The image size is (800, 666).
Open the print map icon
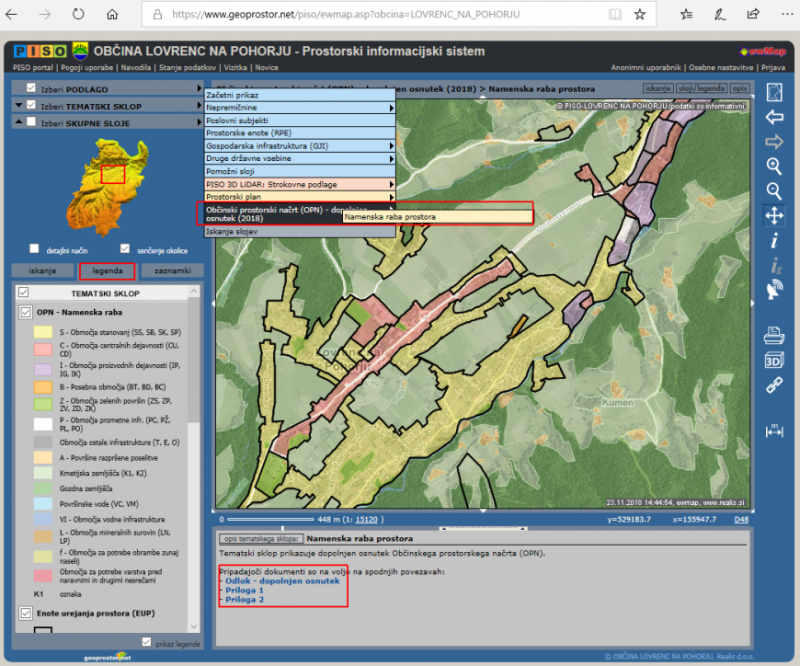click(x=774, y=336)
